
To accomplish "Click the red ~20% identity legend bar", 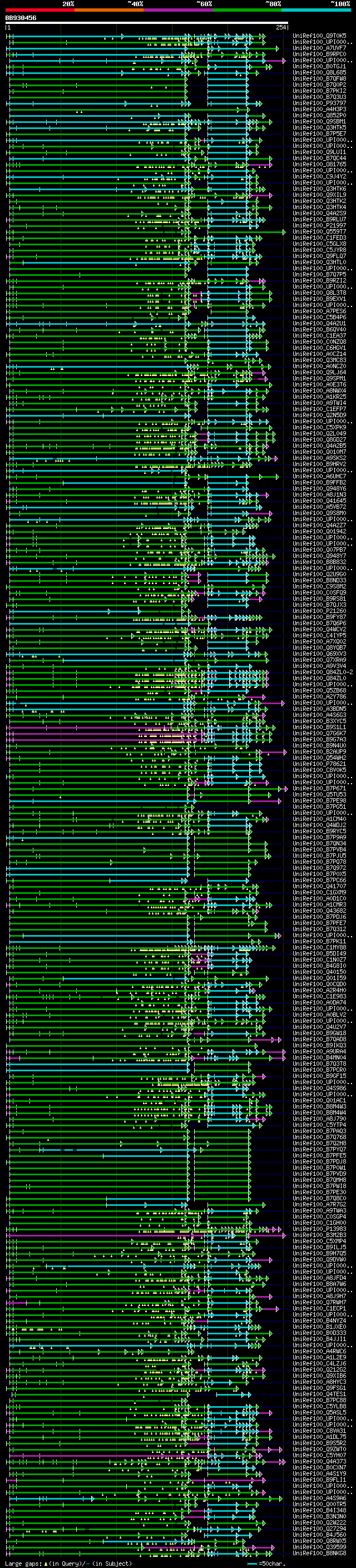I will 40,10.
